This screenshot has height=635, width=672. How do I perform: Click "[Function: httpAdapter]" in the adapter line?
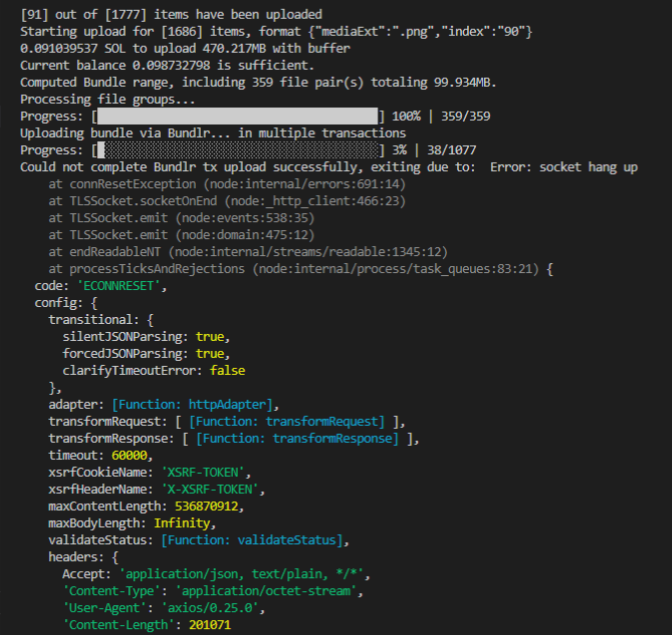tap(192, 404)
